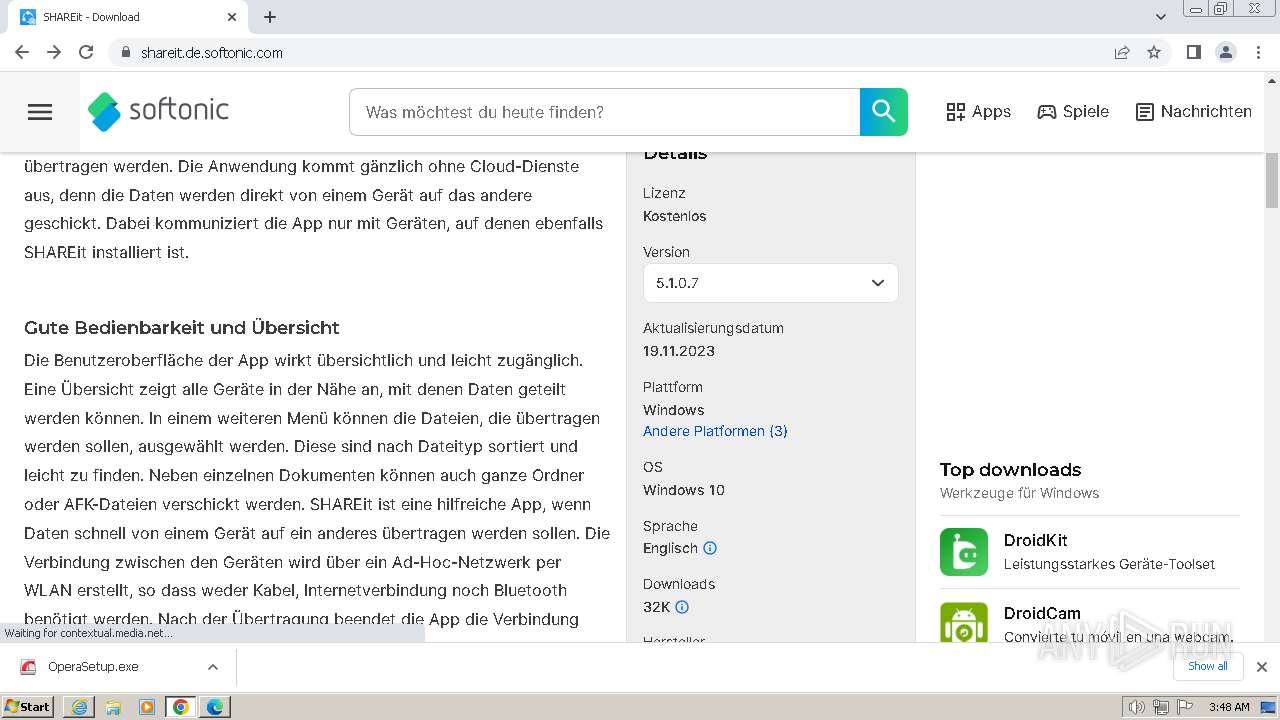
Task: Bookmark this page with the star icon
Action: click(1154, 52)
